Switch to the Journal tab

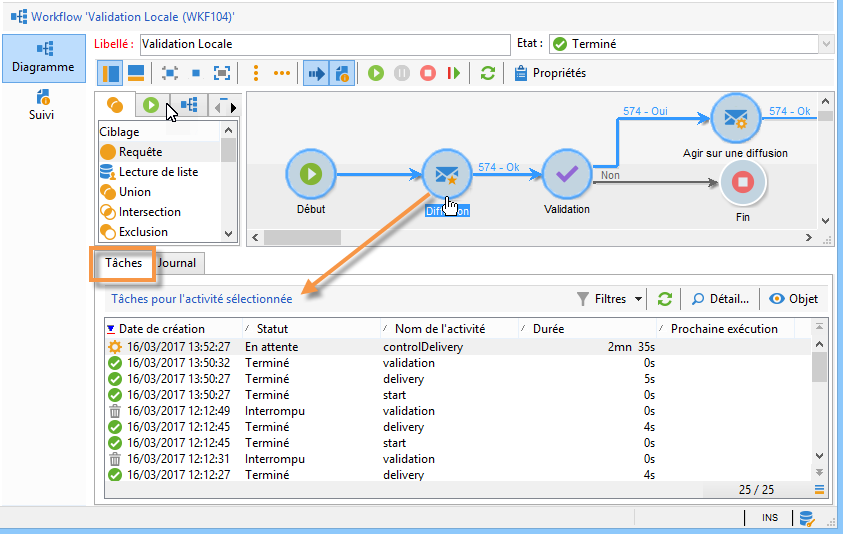pyautogui.click(x=177, y=263)
